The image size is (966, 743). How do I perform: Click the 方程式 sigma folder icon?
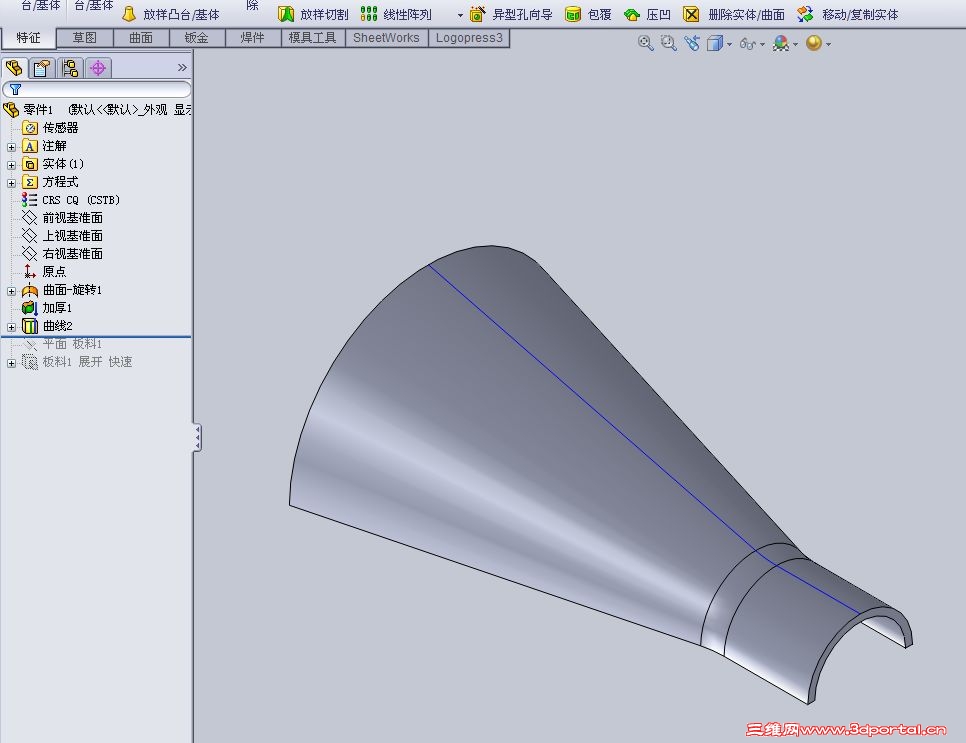(x=30, y=182)
